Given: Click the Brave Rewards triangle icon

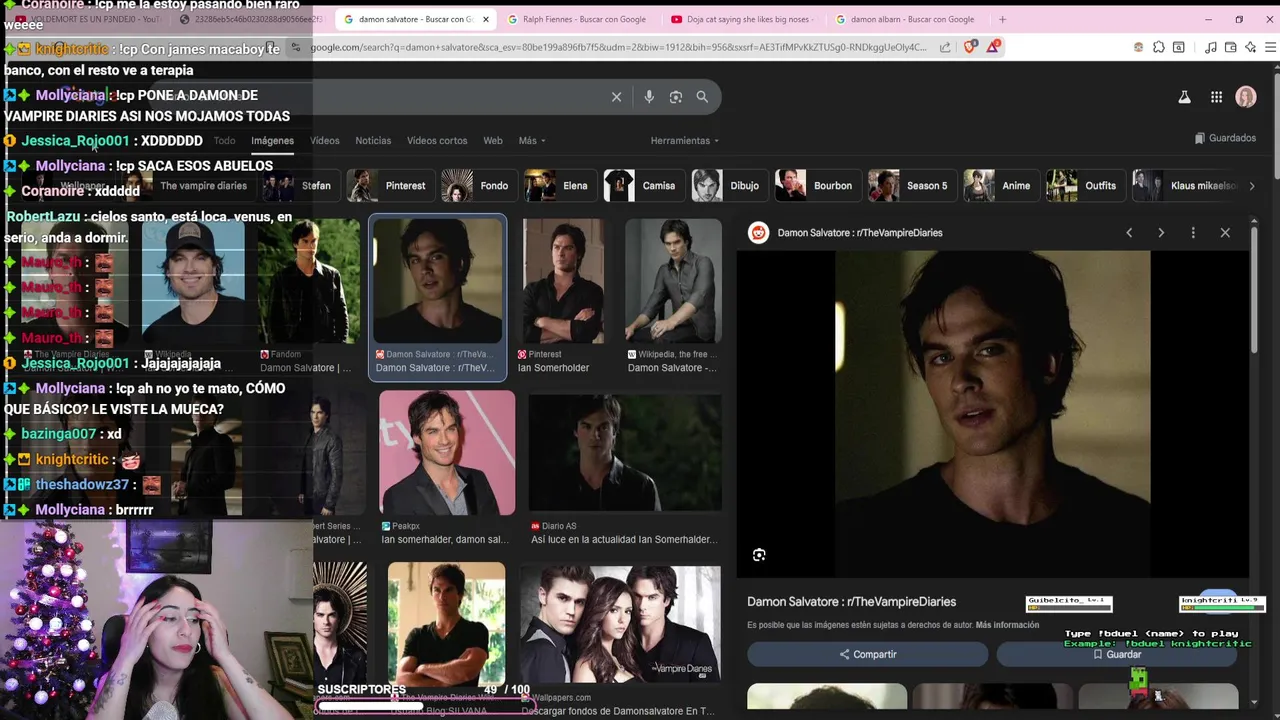Looking at the screenshot, I should [992, 47].
